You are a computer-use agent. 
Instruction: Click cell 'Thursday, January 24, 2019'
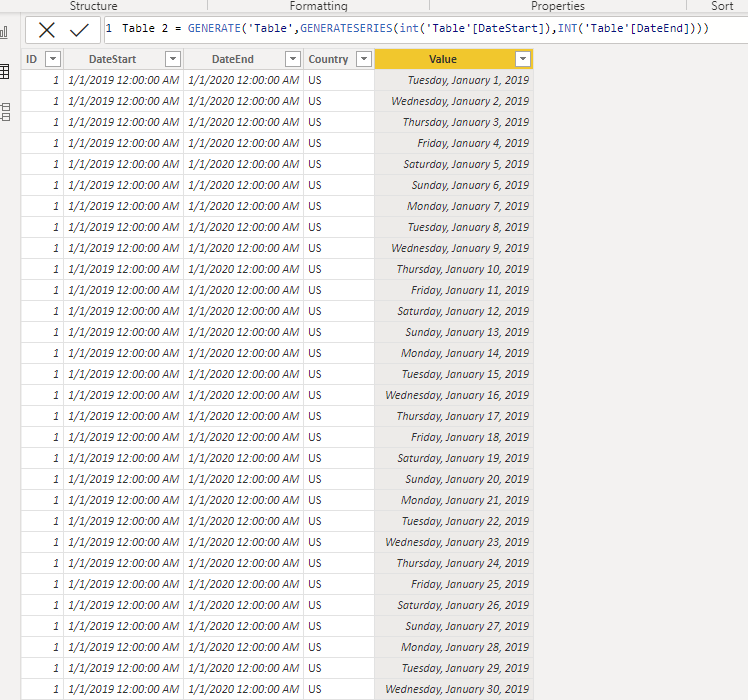(x=454, y=563)
